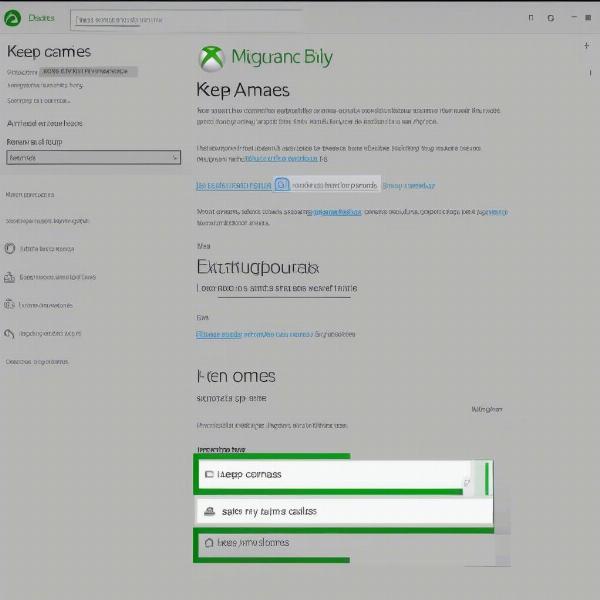Open the 'Neumds' dropdown in the sidebar

[x=93, y=157]
